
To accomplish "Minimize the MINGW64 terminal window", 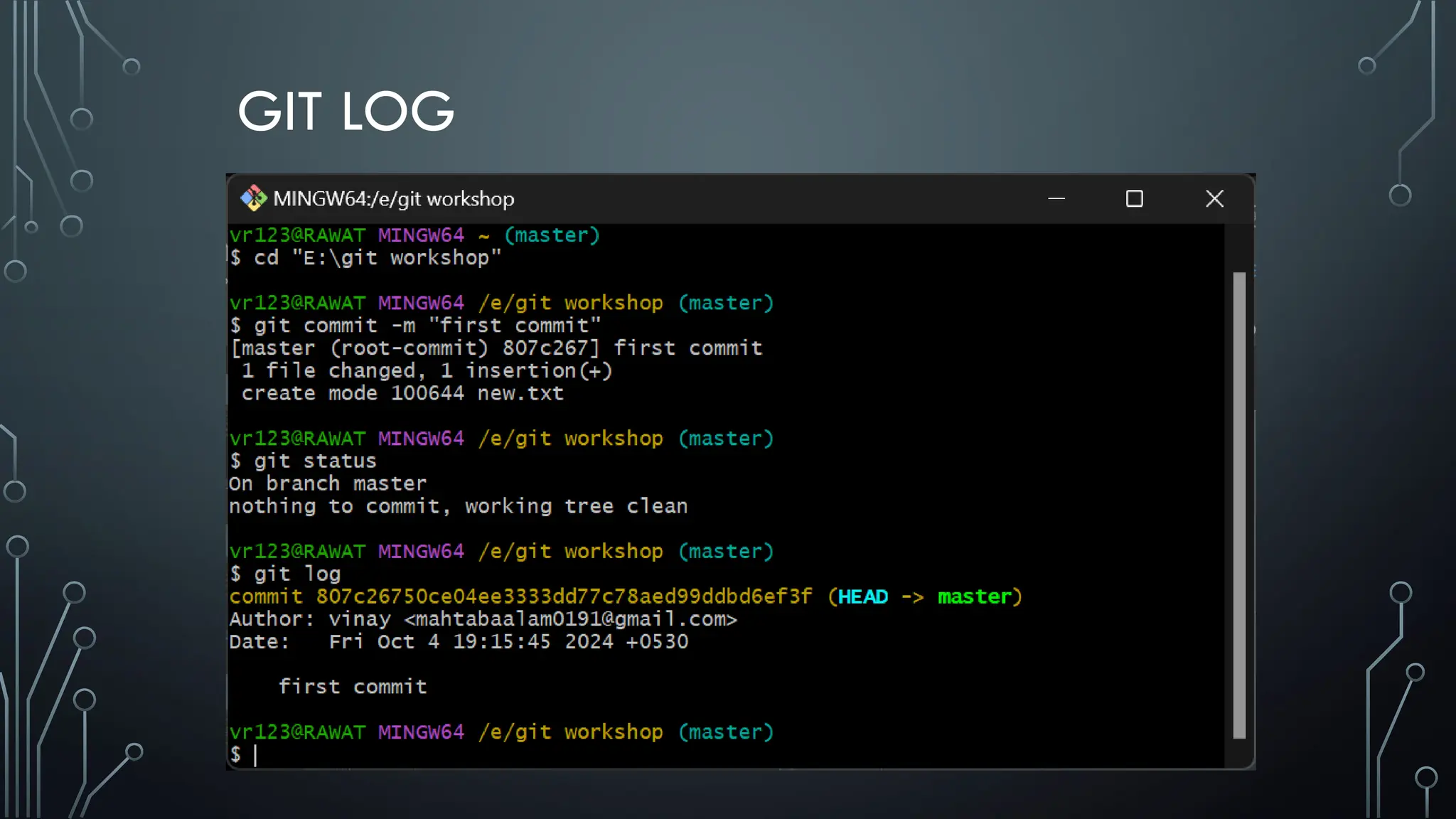I will point(1056,198).
